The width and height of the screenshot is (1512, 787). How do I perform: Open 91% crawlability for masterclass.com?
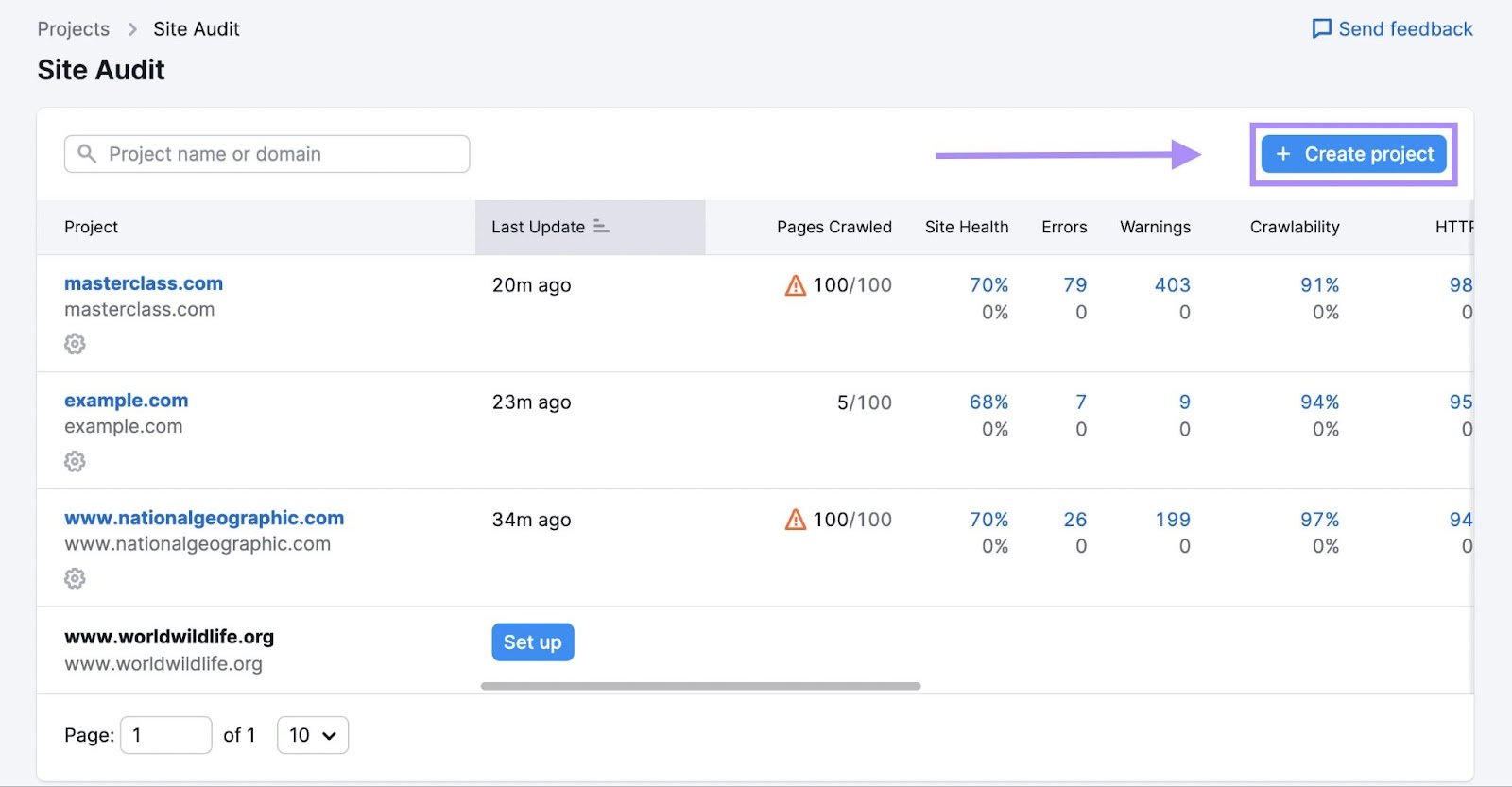pos(1320,284)
